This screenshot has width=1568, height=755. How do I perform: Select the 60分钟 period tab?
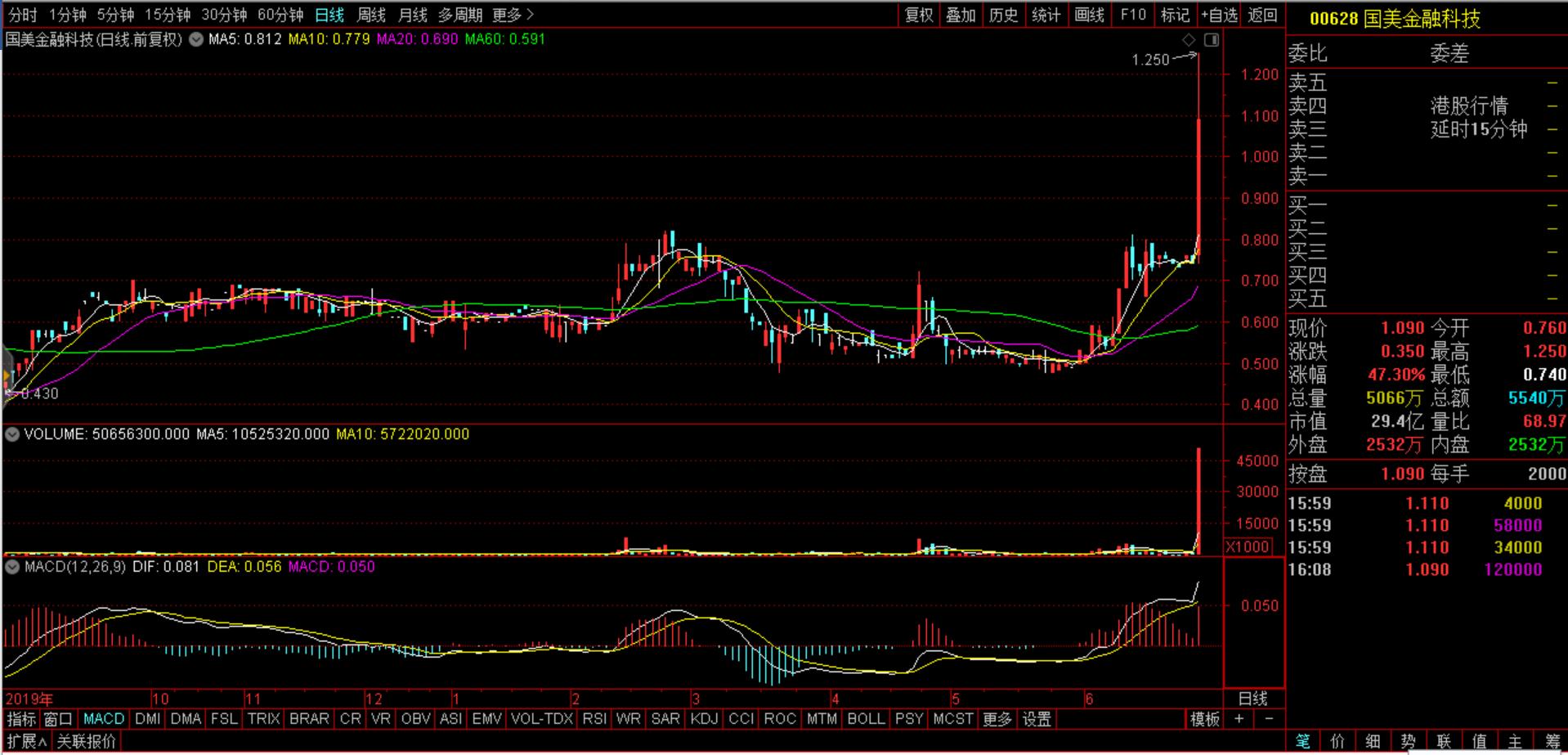pos(280,15)
